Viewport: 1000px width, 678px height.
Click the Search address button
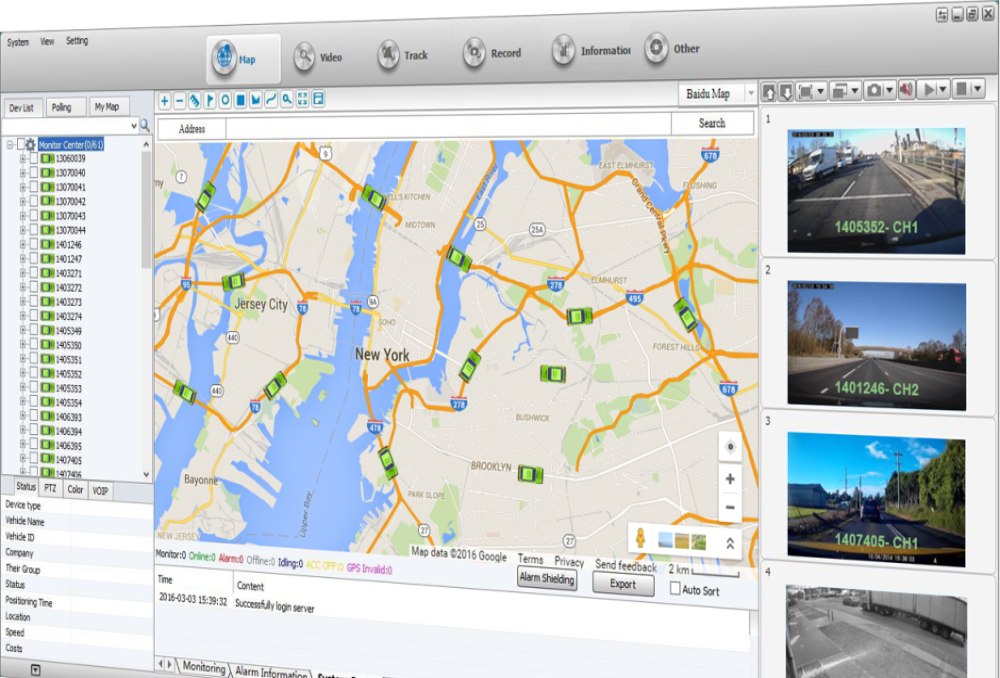pyautogui.click(x=712, y=123)
